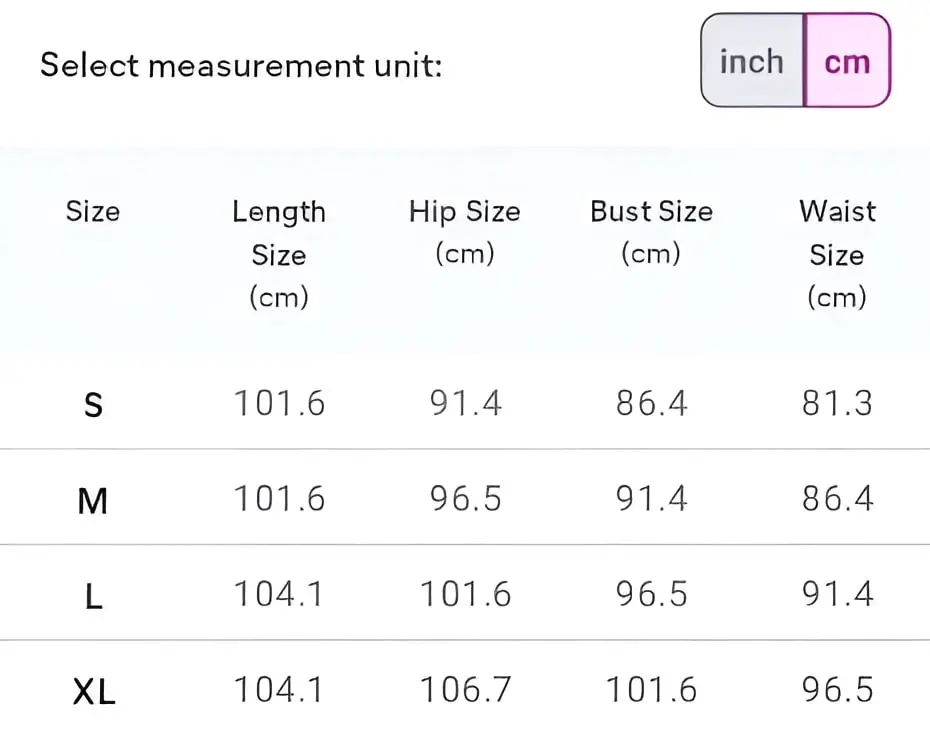Click the Size column header
930x754 pixels.
coord(93,211)
